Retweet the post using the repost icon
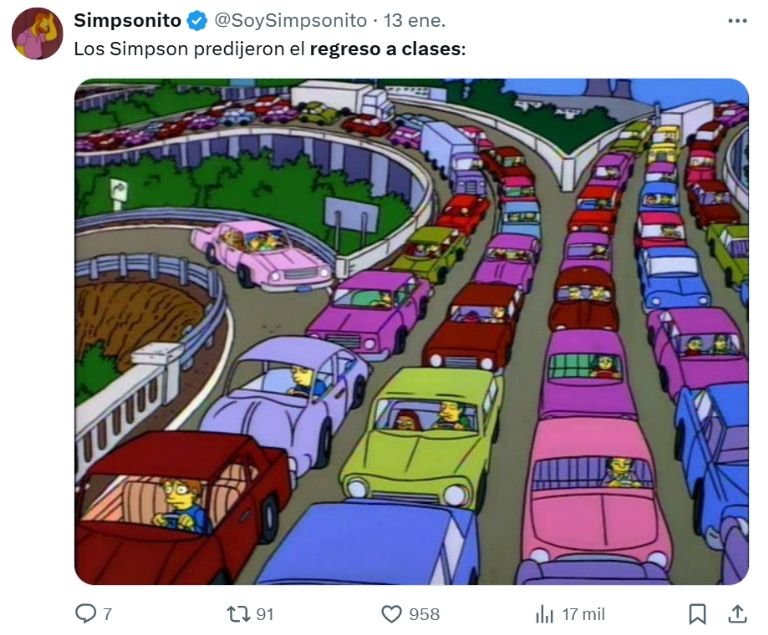The width and height of the screenshot is (768, 635). 238,613
